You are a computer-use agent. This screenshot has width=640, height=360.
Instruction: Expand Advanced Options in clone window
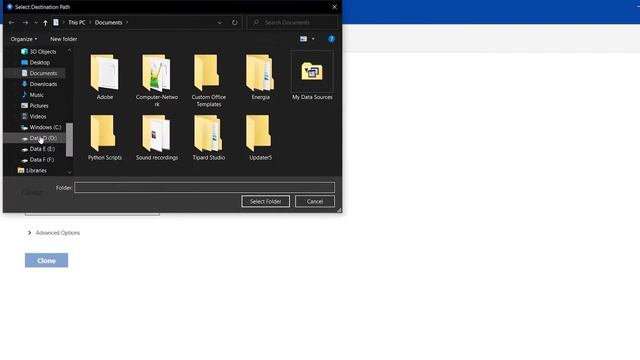(x=53, y=233)
